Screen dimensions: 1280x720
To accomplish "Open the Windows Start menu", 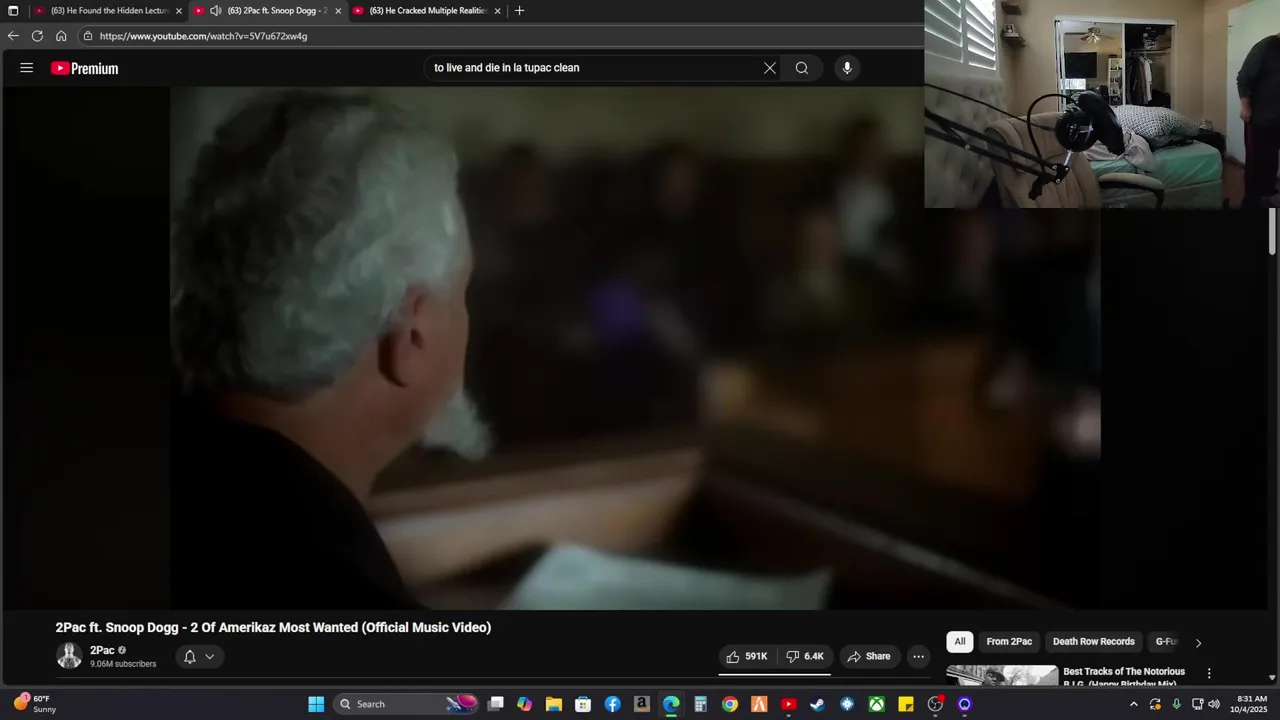I will (x=316, y=704).
